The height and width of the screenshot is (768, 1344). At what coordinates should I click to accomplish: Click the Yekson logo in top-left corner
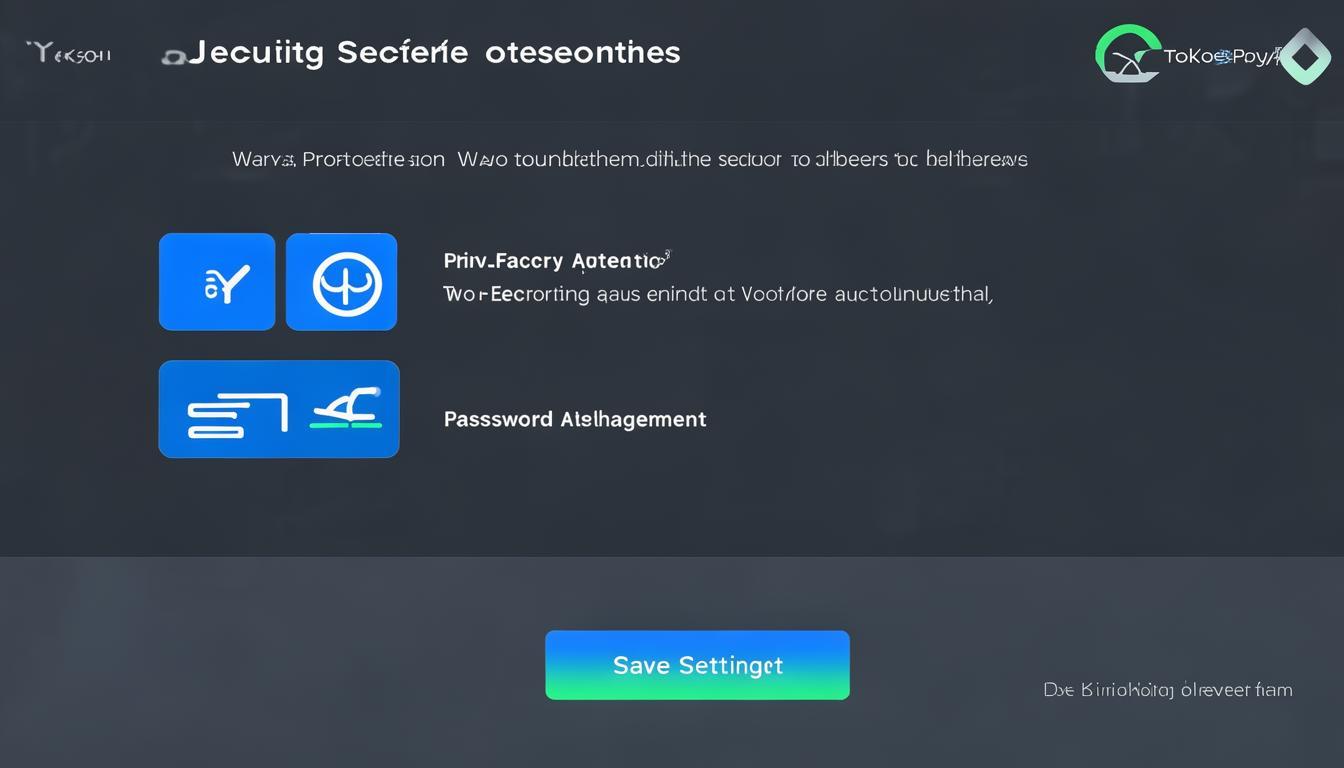pyautogui.click(x=70, y=54)
